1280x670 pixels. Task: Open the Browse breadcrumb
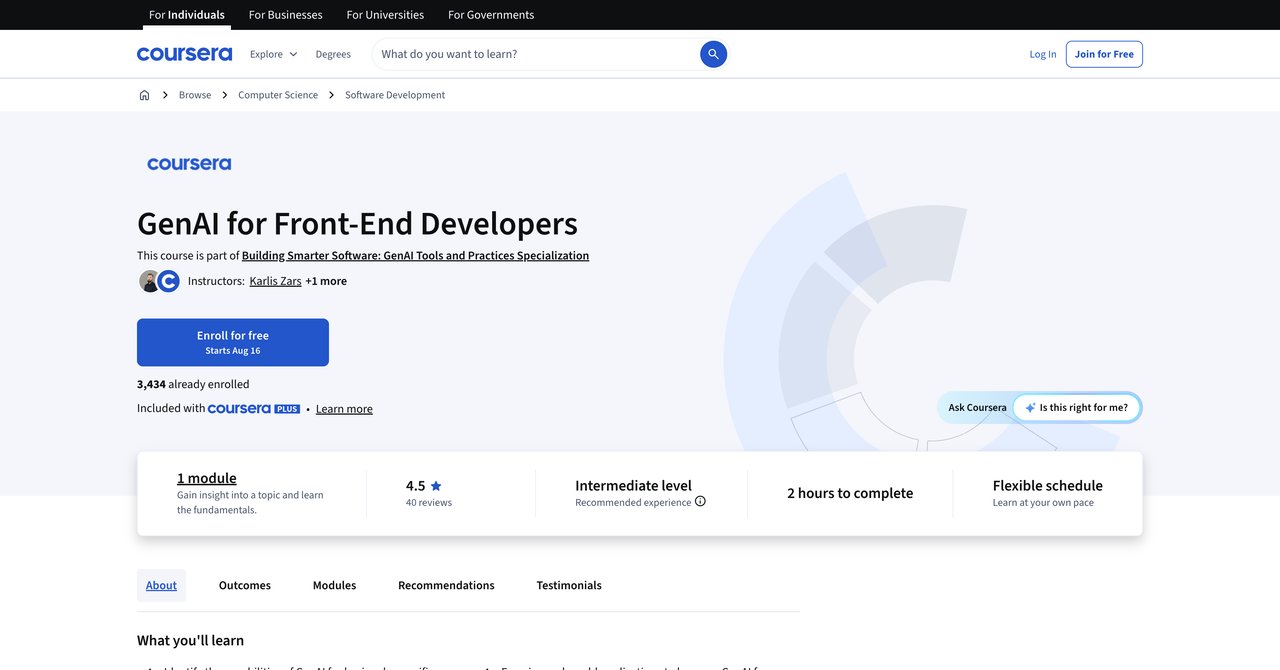(x=195, y=95)
